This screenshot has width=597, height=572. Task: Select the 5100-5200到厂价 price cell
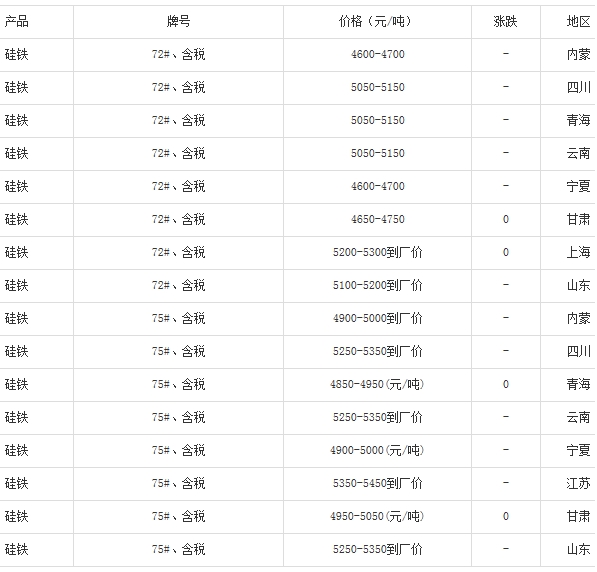[x=377, y=285]
